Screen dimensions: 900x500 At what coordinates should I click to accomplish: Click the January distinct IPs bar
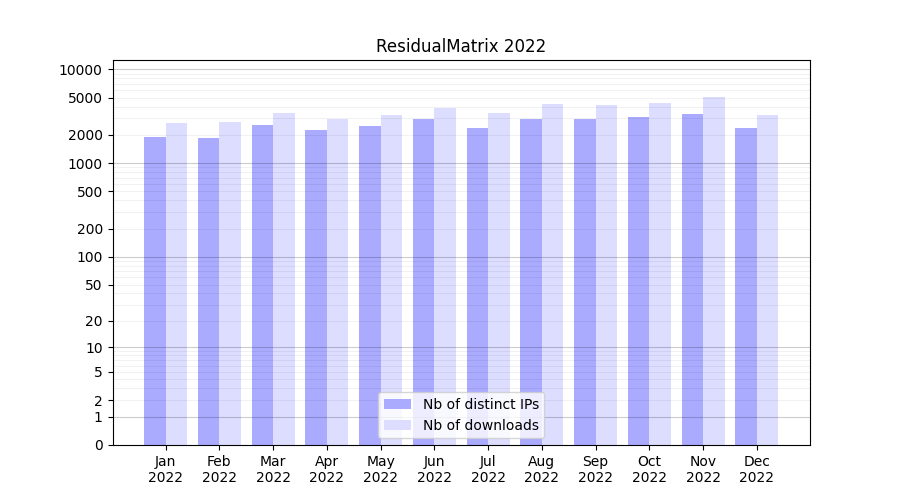pos(155,290)
